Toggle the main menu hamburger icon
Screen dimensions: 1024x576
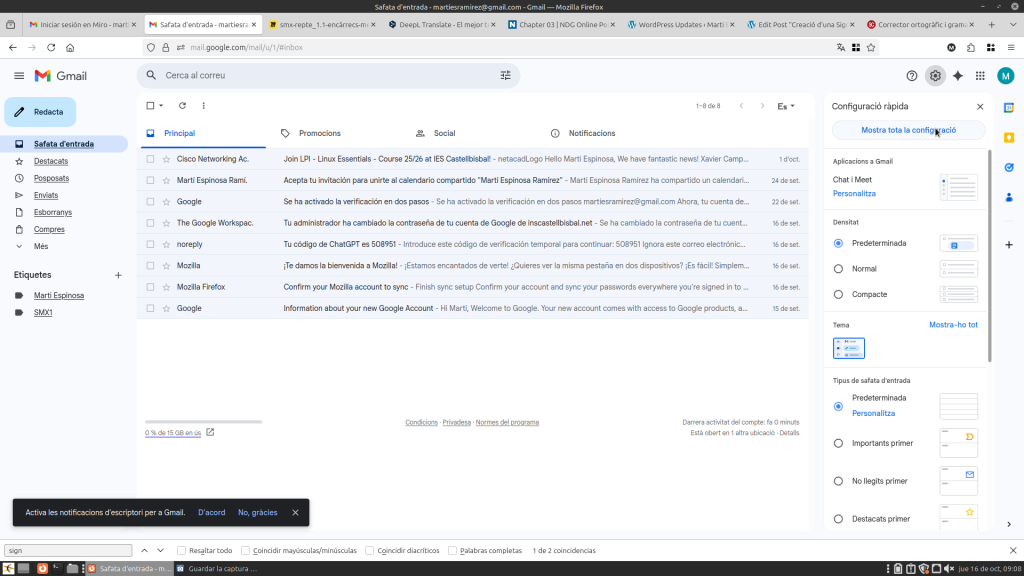click(x=18, y=76)
